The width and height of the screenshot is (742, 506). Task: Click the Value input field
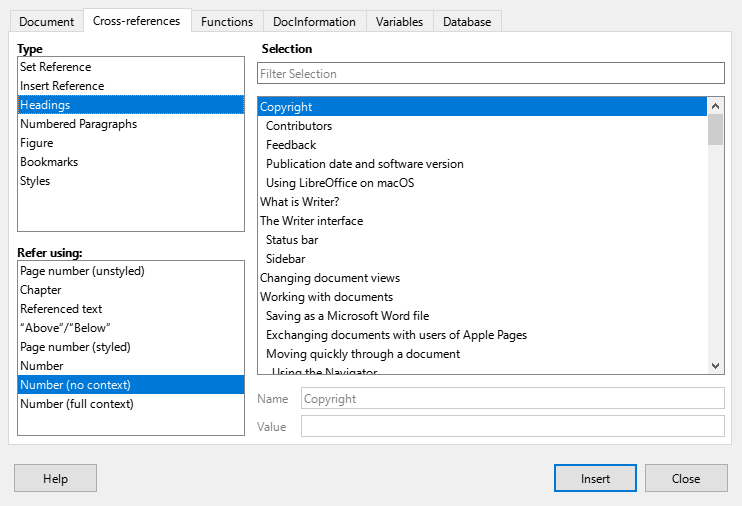click(512, 426)
